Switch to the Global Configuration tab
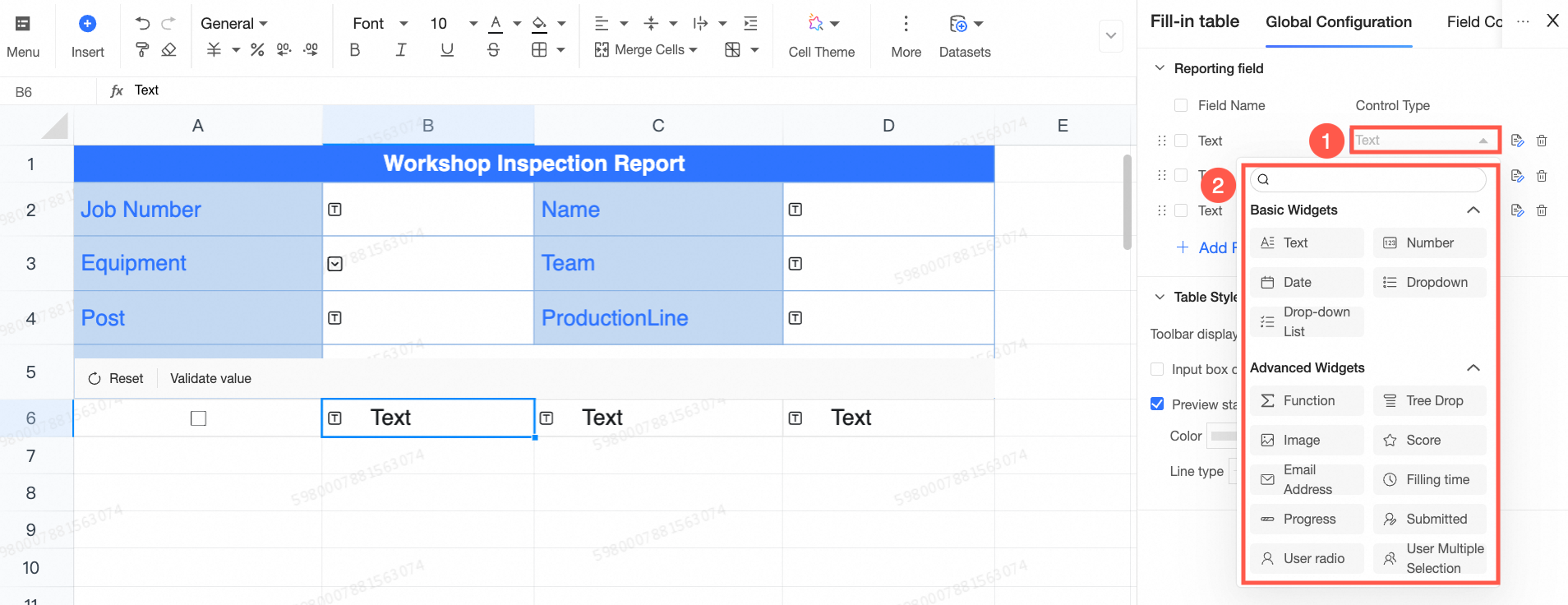 pyautogui.click(x=1339, y=22)
